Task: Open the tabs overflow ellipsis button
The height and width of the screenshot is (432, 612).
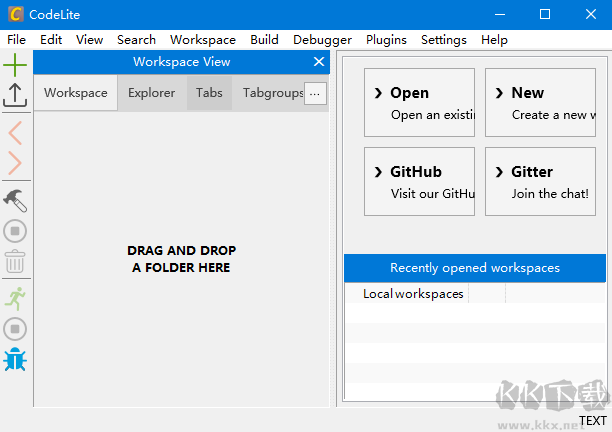Action: click(315, 94)
